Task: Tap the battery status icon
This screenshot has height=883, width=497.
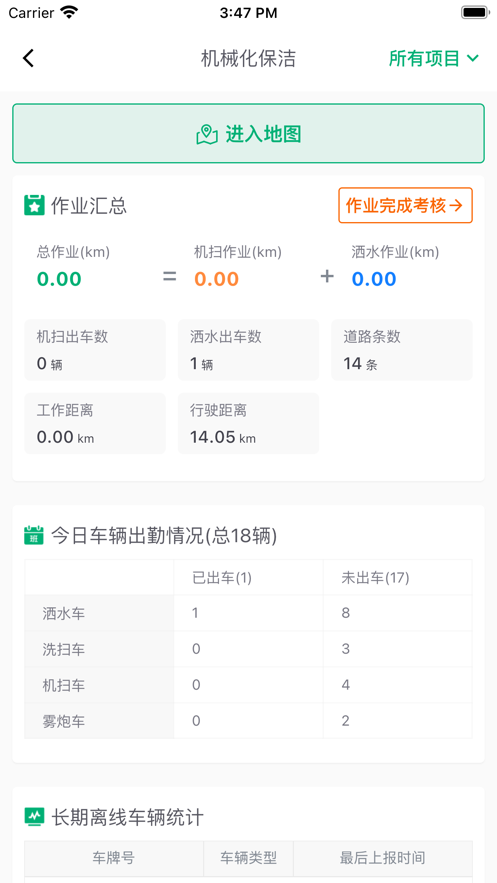Action: (474, 12)
